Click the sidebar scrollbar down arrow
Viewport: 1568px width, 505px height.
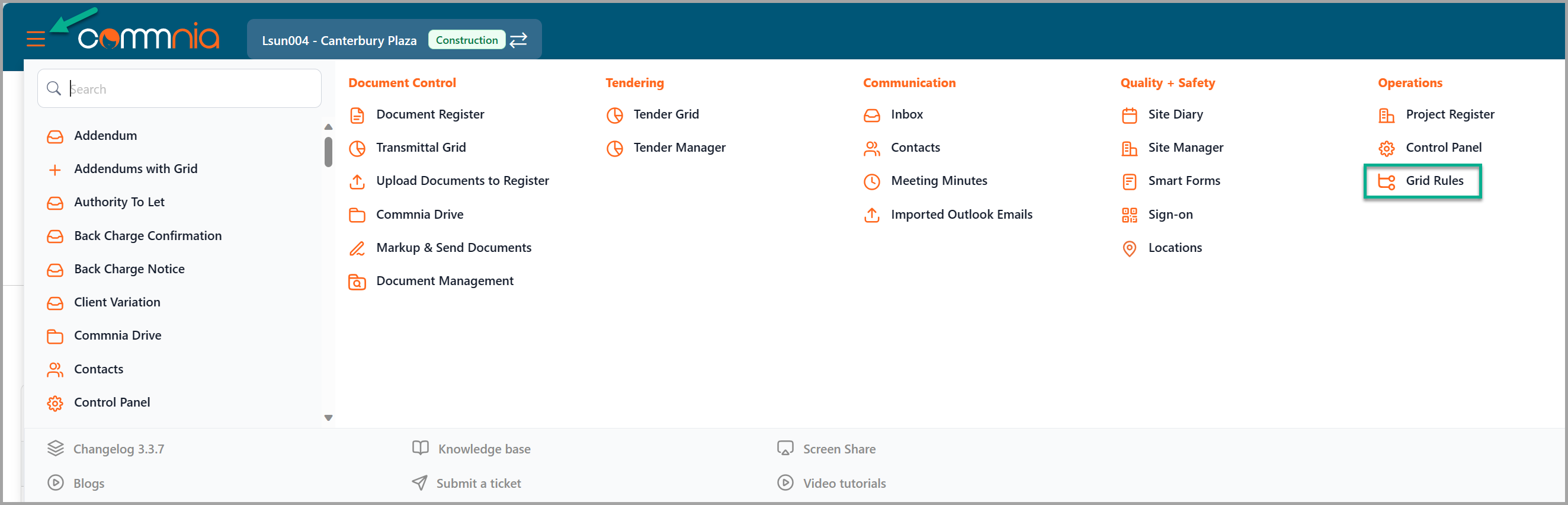tap(328, 418)
